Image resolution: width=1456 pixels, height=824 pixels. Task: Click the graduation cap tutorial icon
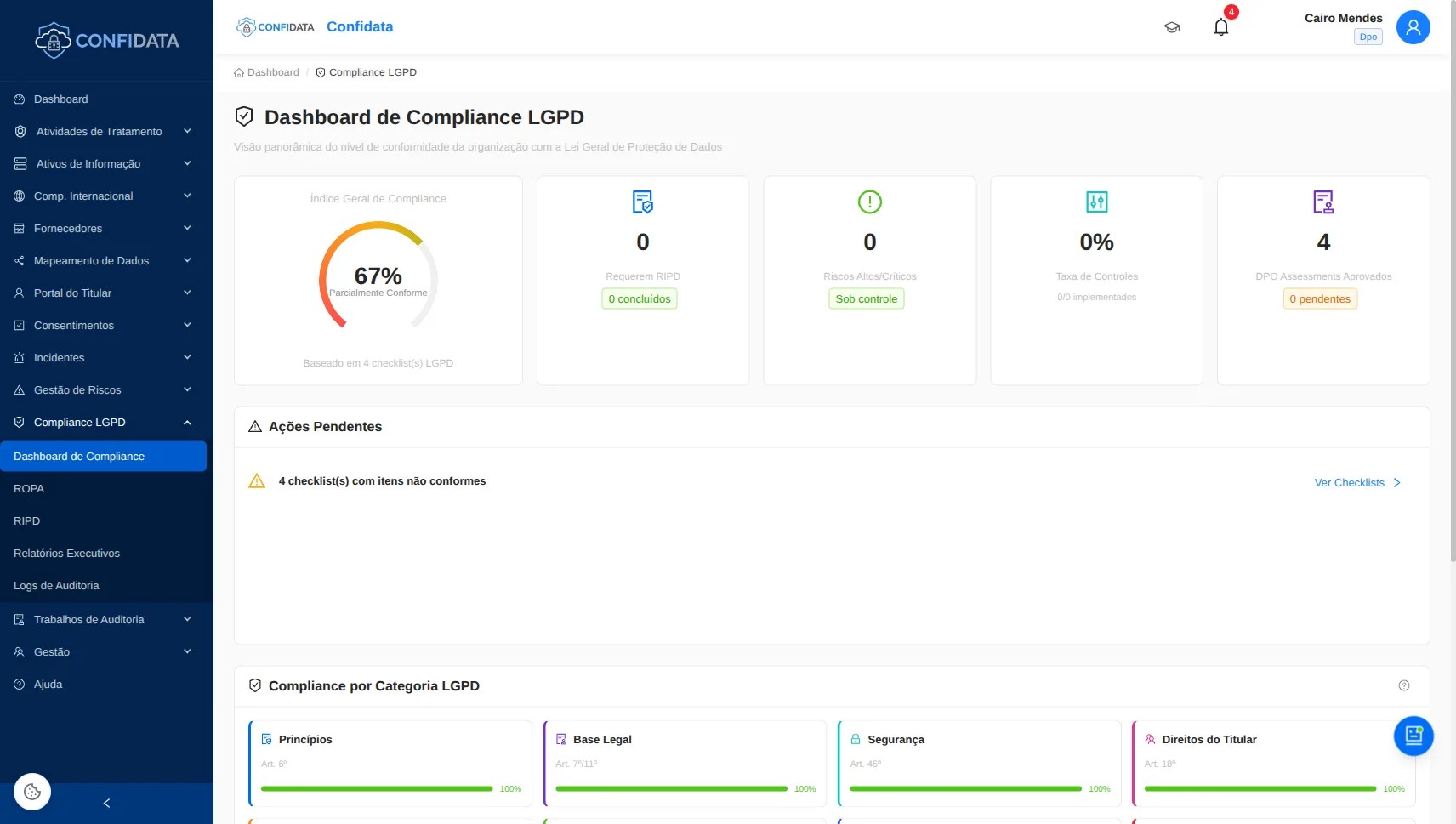(x=1172, y=27)
